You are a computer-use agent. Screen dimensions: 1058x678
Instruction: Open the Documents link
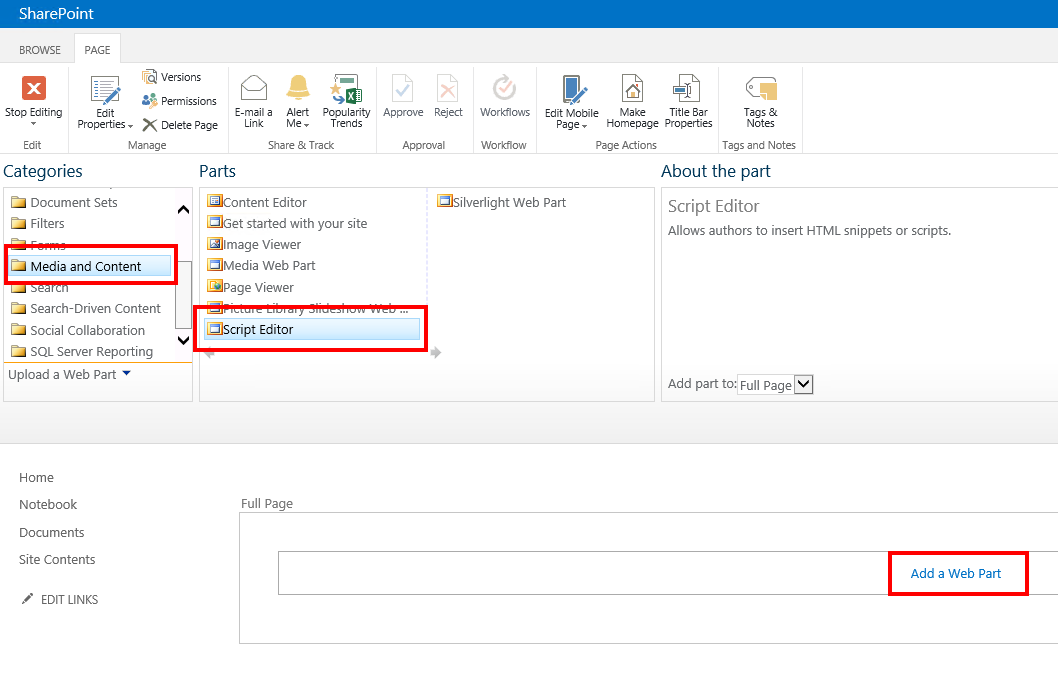[x=52, y=532]
